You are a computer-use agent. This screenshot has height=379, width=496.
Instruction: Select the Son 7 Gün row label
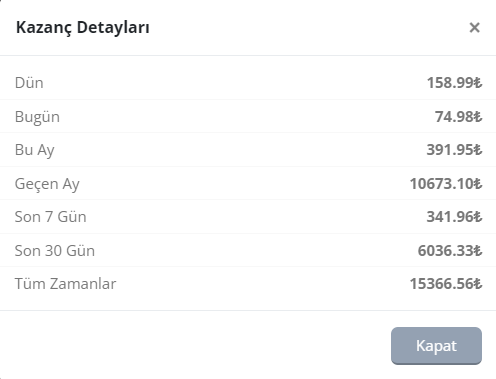coord(51,217)
